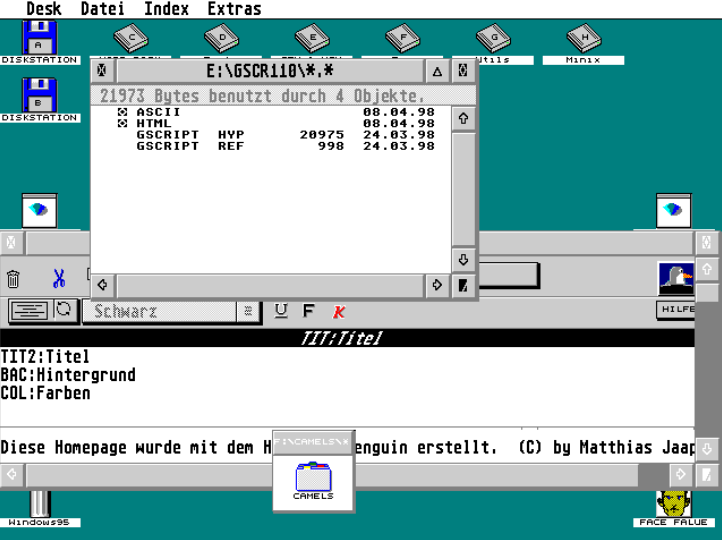The image size is (722, 540).
Task: Open the FACE FALUE desktop icon
Action: point(673,504)
